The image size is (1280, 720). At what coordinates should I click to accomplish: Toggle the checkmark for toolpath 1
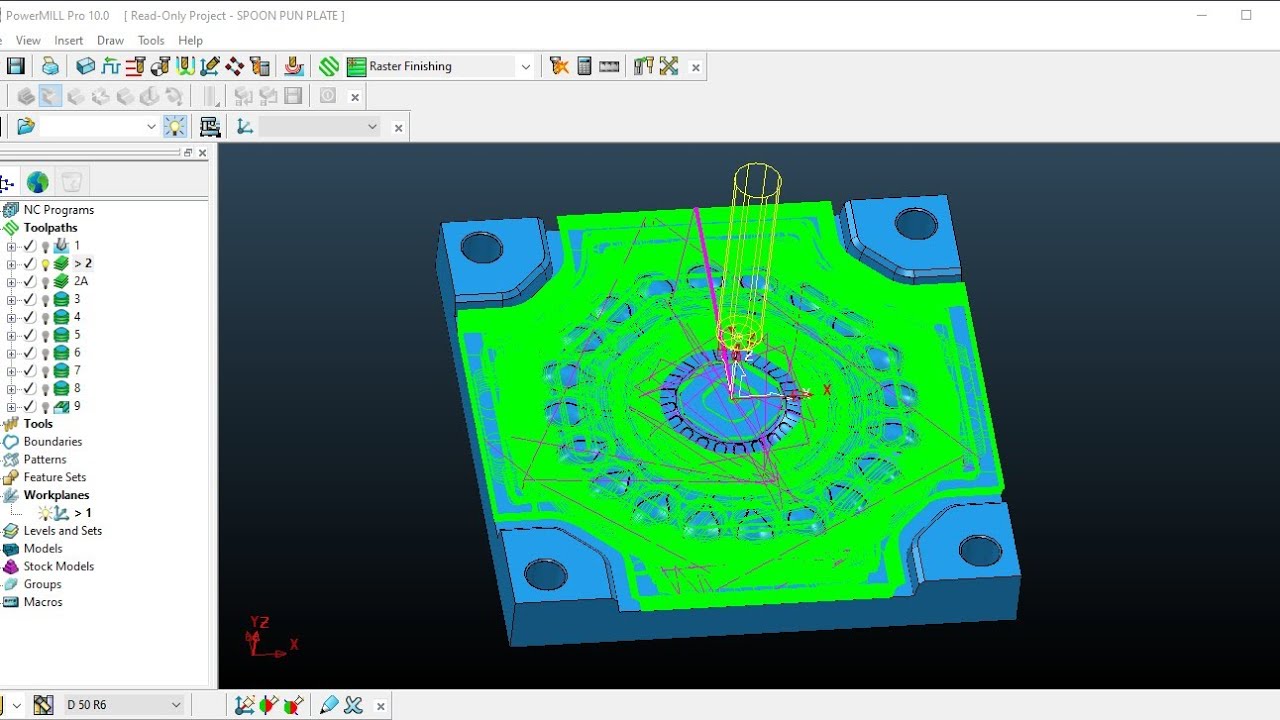click(x=30, y=246)
